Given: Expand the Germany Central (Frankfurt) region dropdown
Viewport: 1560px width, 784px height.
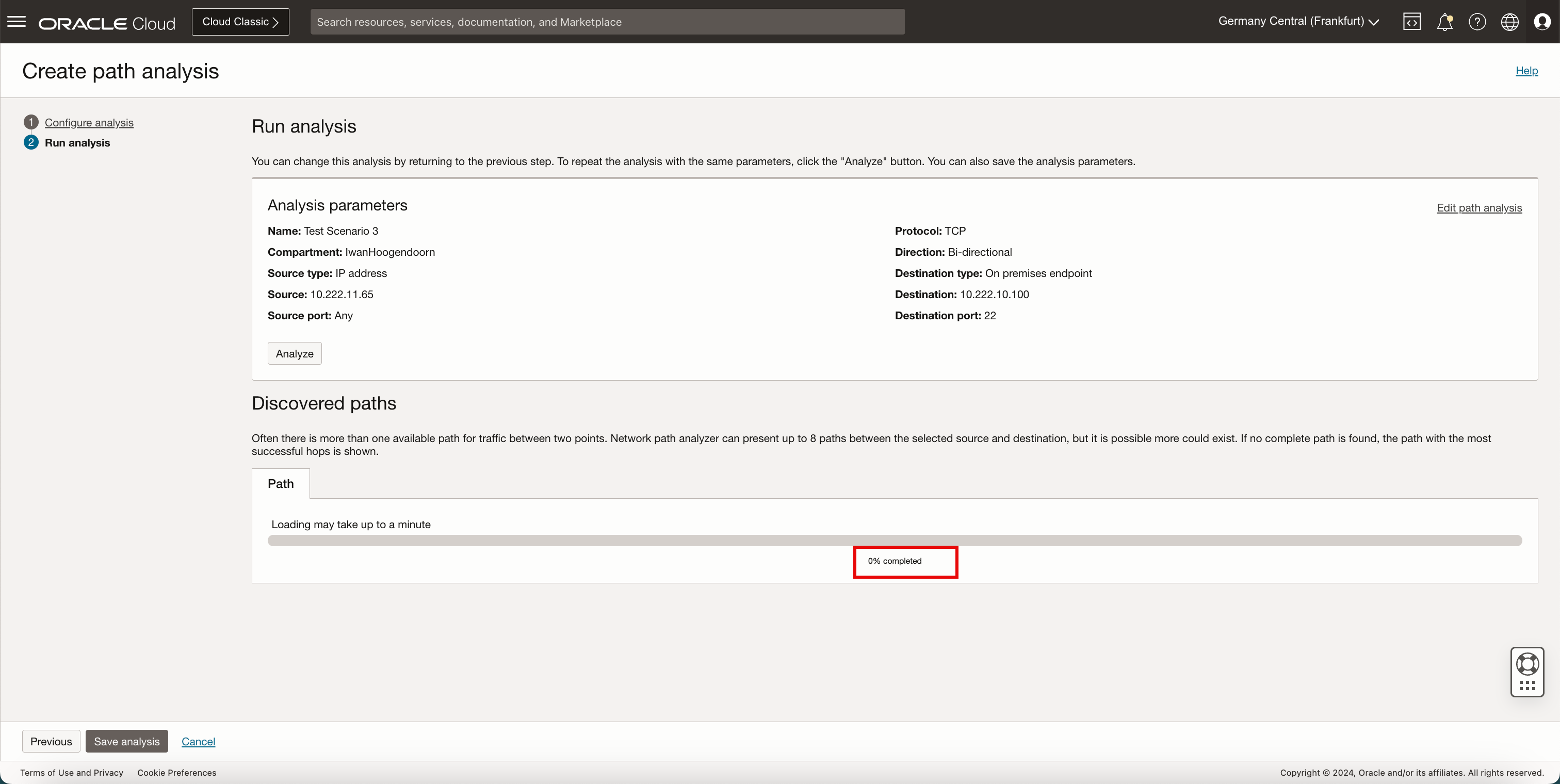Looking at the screenshot, I should [1298, 21].
